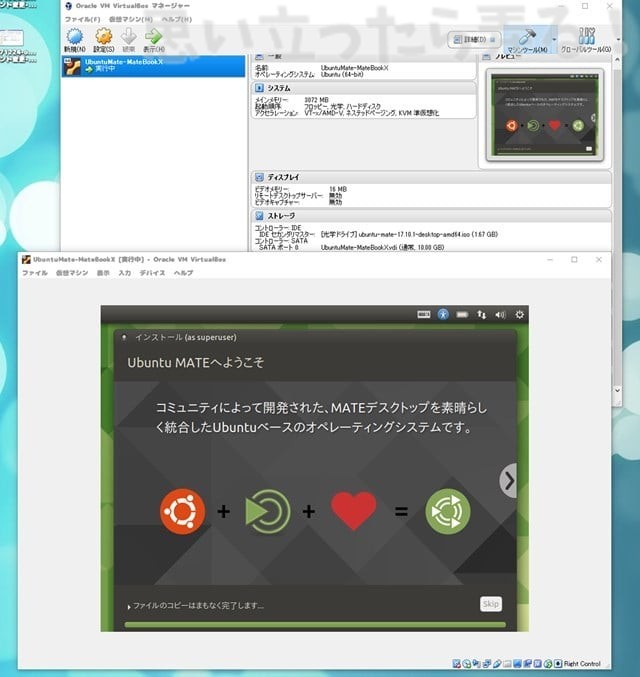
Task: Open the accessibility icon in Ubuntu panel
Action: (x=443, y=314)
